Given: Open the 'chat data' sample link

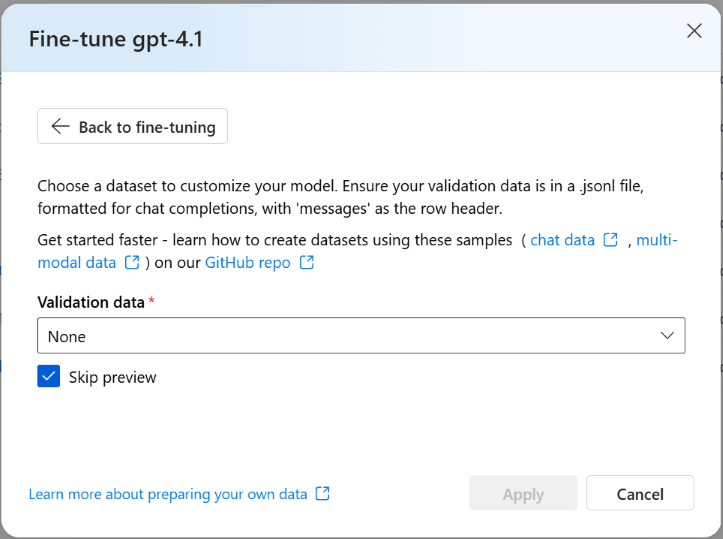Looking at the screenshot, I should 560,240.
